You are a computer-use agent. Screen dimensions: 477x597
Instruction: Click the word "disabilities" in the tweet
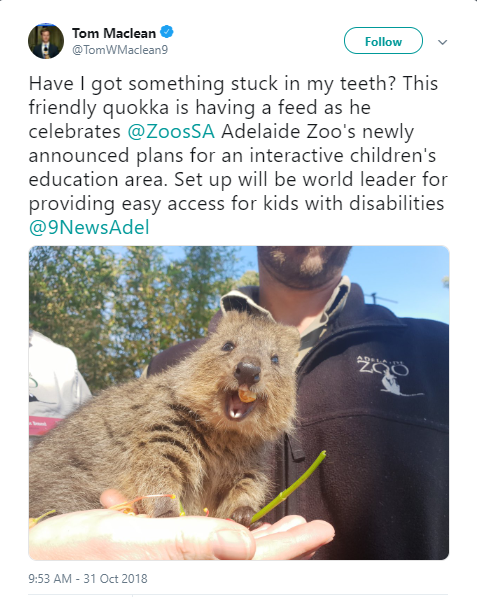point(396,203)
